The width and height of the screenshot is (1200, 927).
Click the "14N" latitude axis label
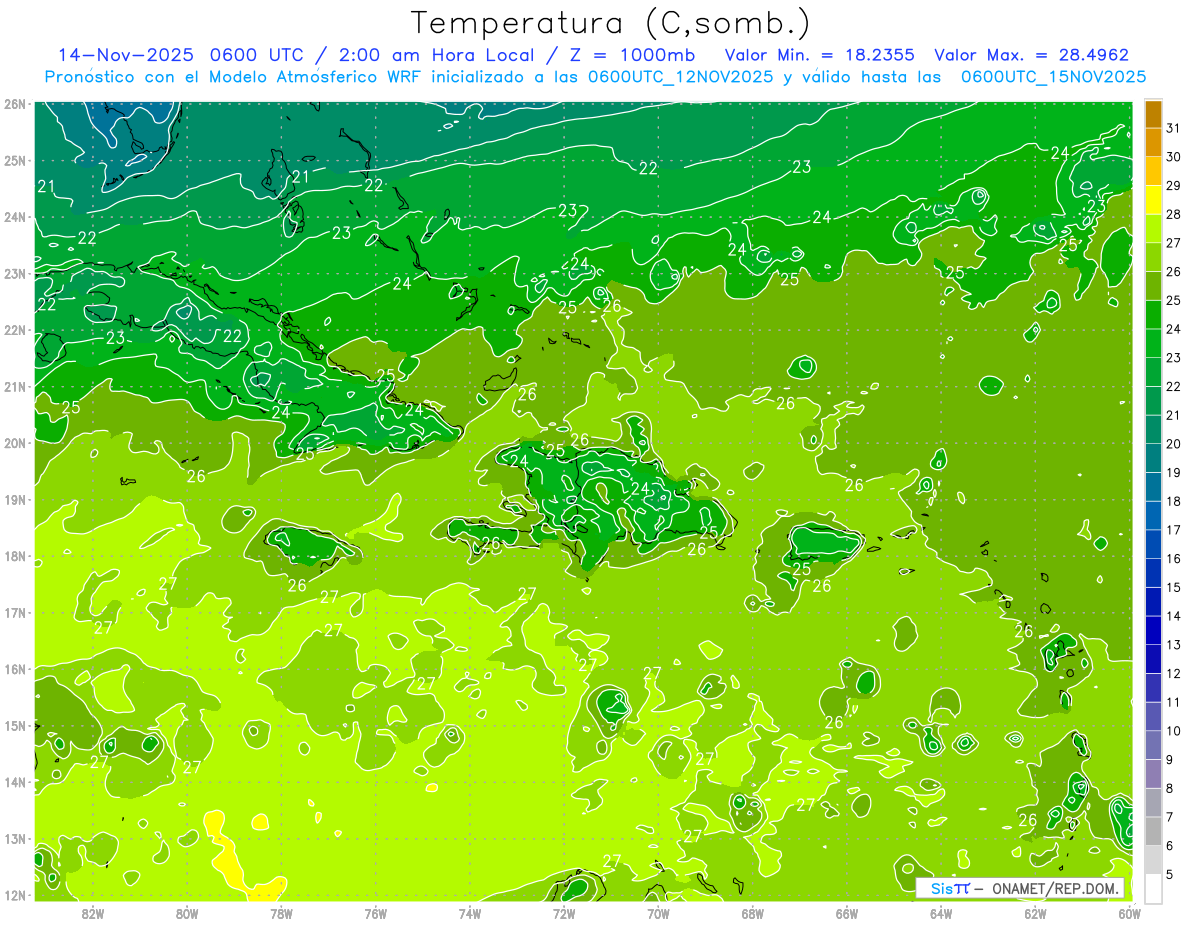pos(15,782)
